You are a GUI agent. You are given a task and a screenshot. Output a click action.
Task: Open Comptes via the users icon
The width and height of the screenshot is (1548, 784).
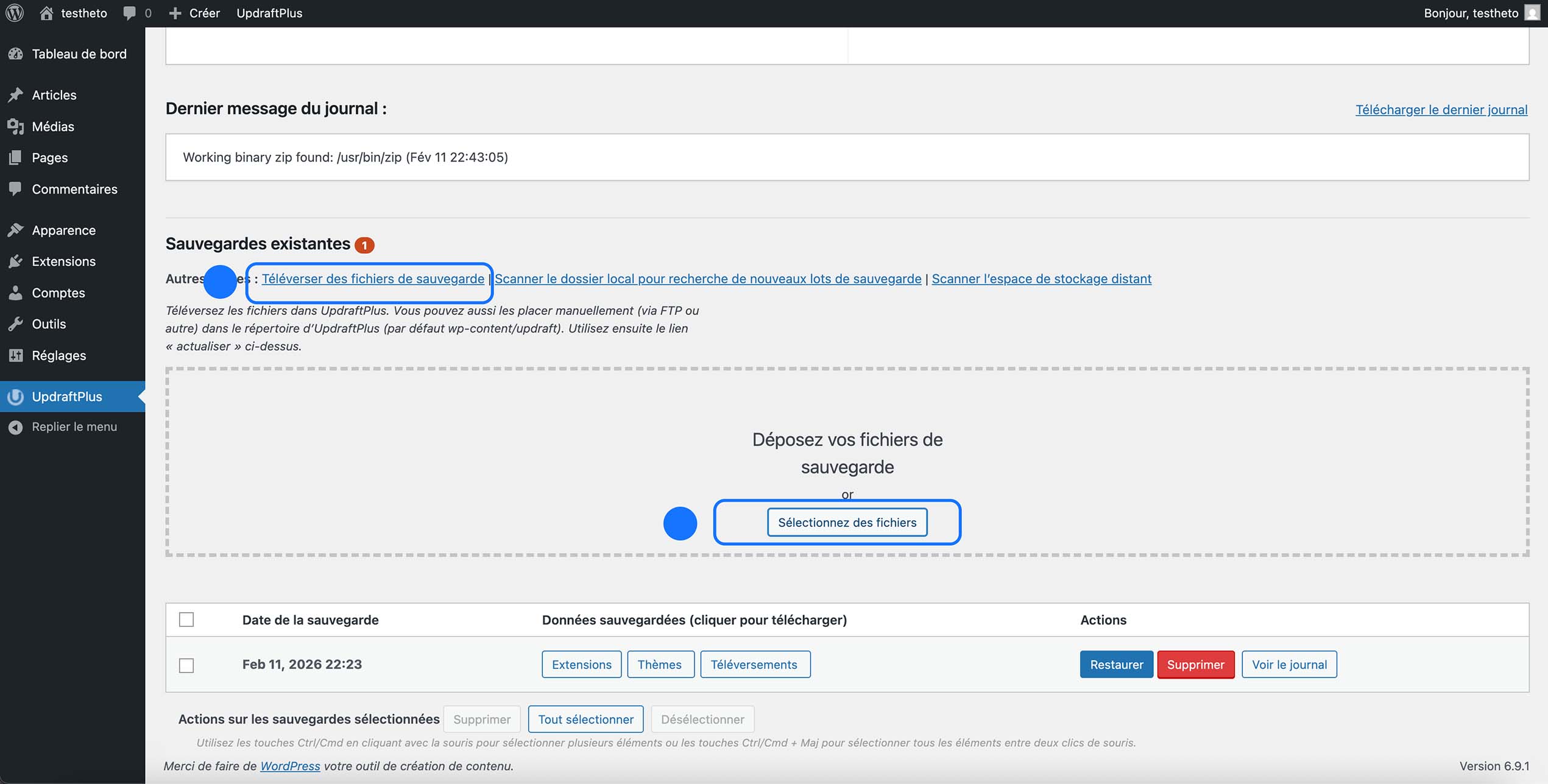click(16, 292)
